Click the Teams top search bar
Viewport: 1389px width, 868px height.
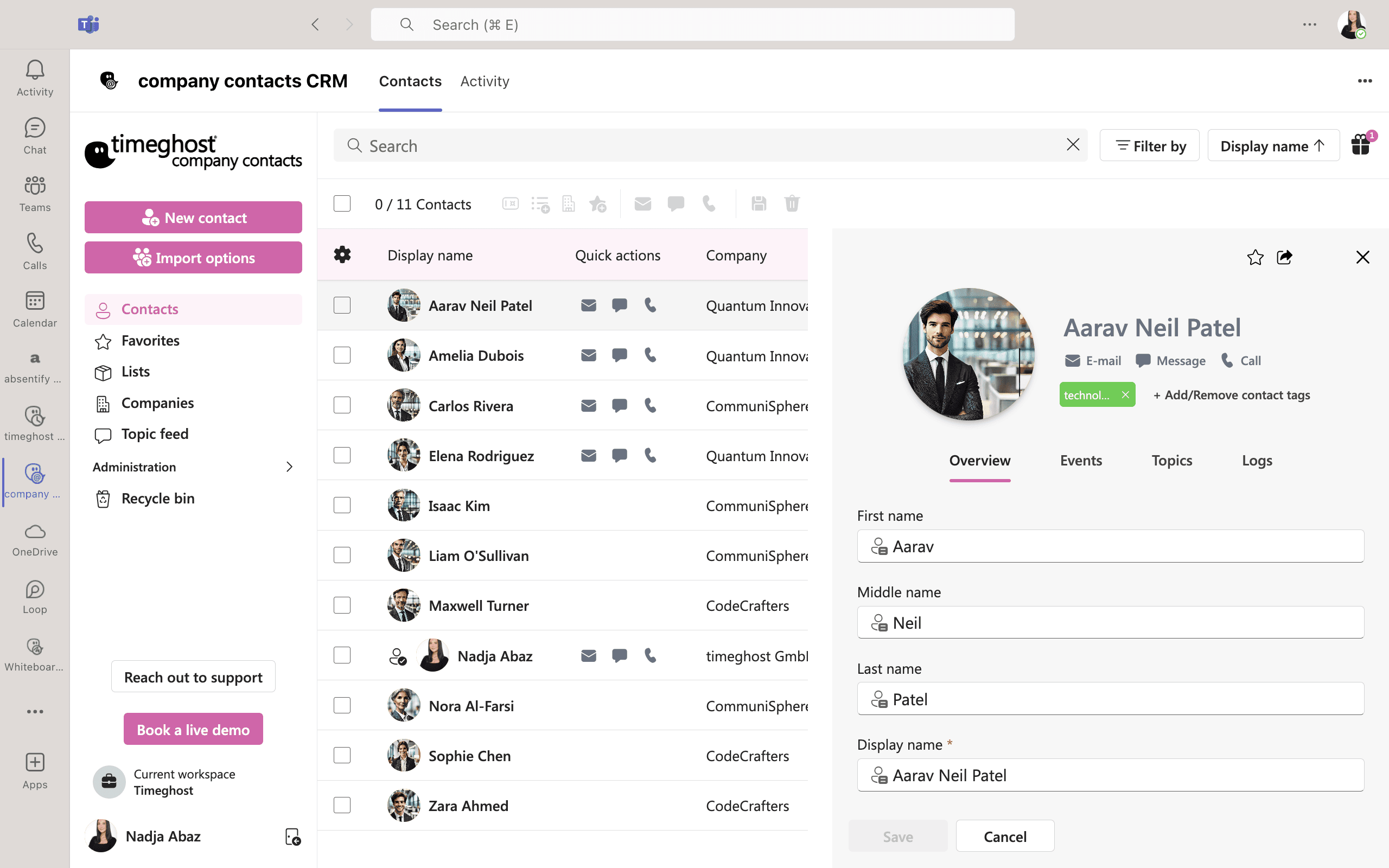point(693,24)
